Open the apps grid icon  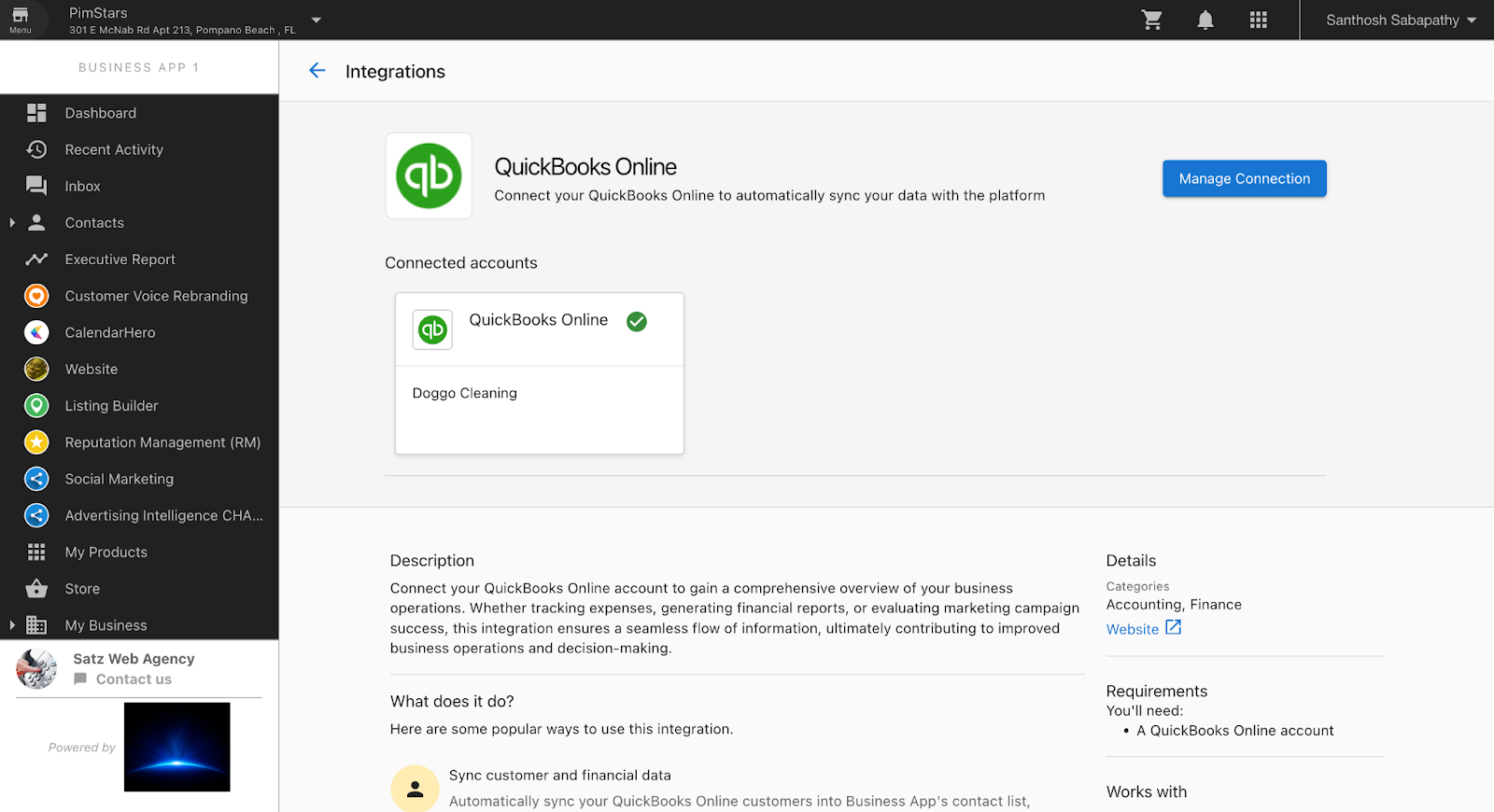tap(1259, 20)
